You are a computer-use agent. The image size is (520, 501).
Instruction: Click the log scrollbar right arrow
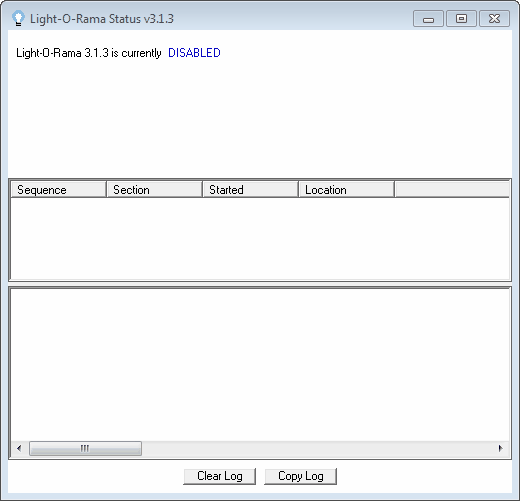[x=500, y=448]
